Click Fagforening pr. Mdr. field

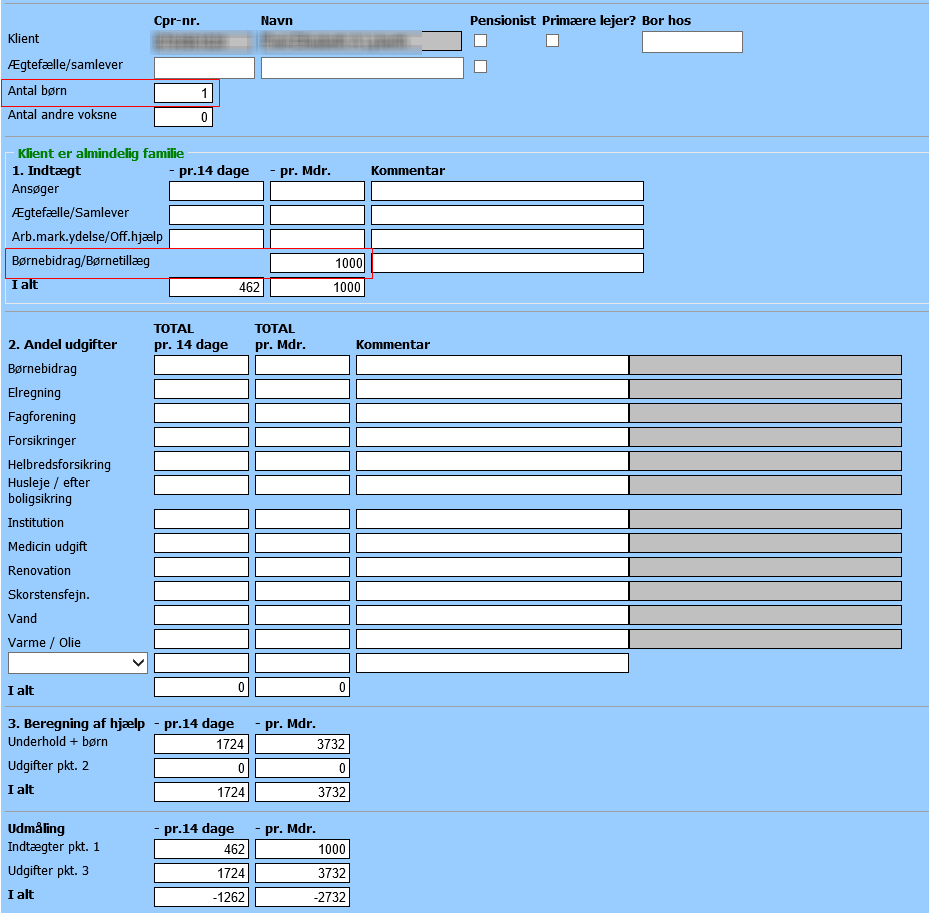click(302, 413)
